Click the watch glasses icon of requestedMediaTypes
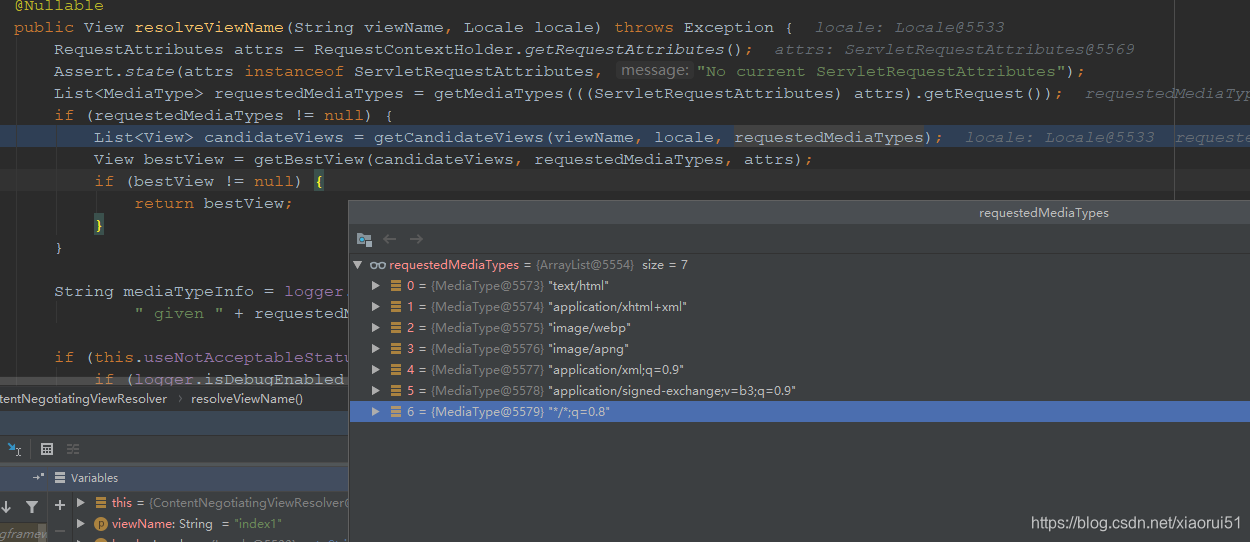This screenshot has height=542, width=1250. [378, 265]
